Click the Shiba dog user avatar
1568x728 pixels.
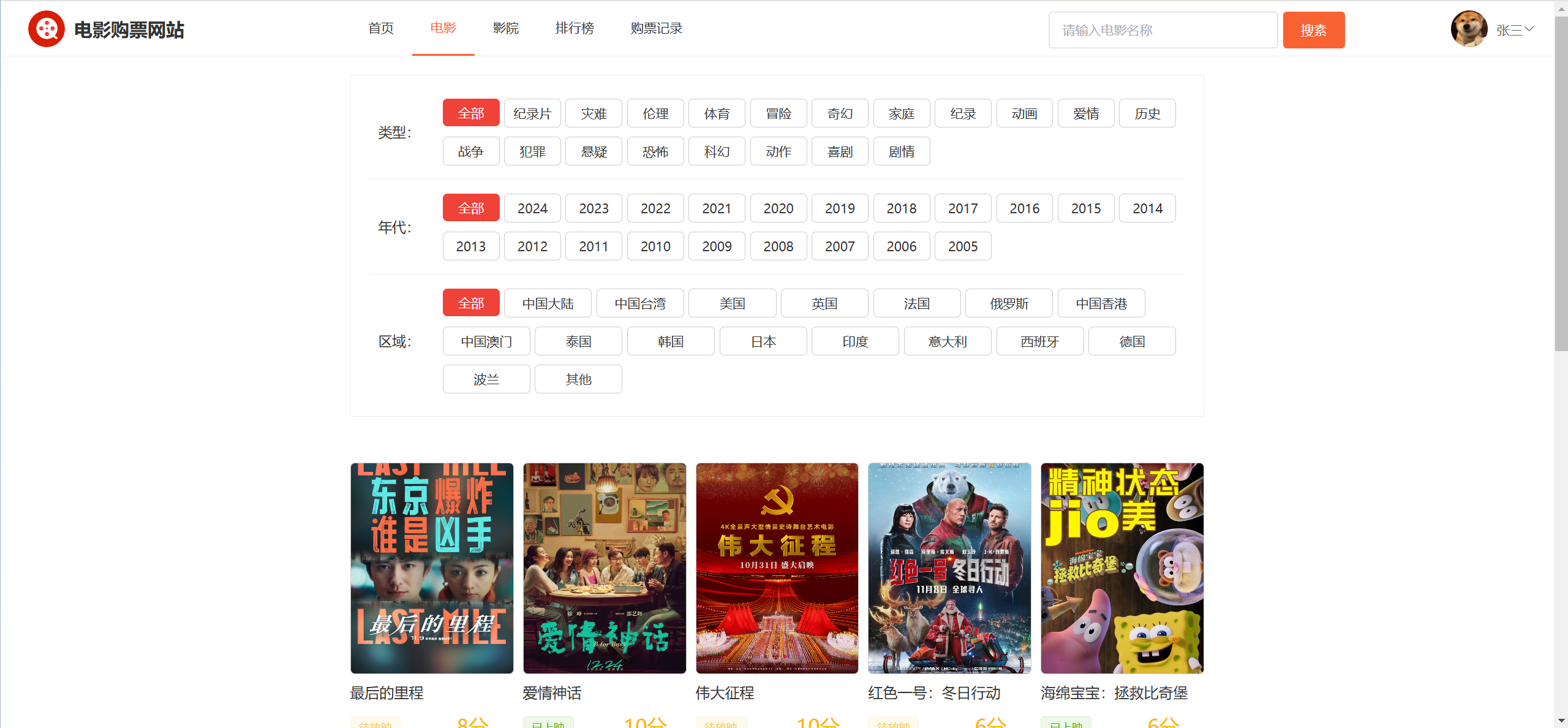click(1468, 29)
